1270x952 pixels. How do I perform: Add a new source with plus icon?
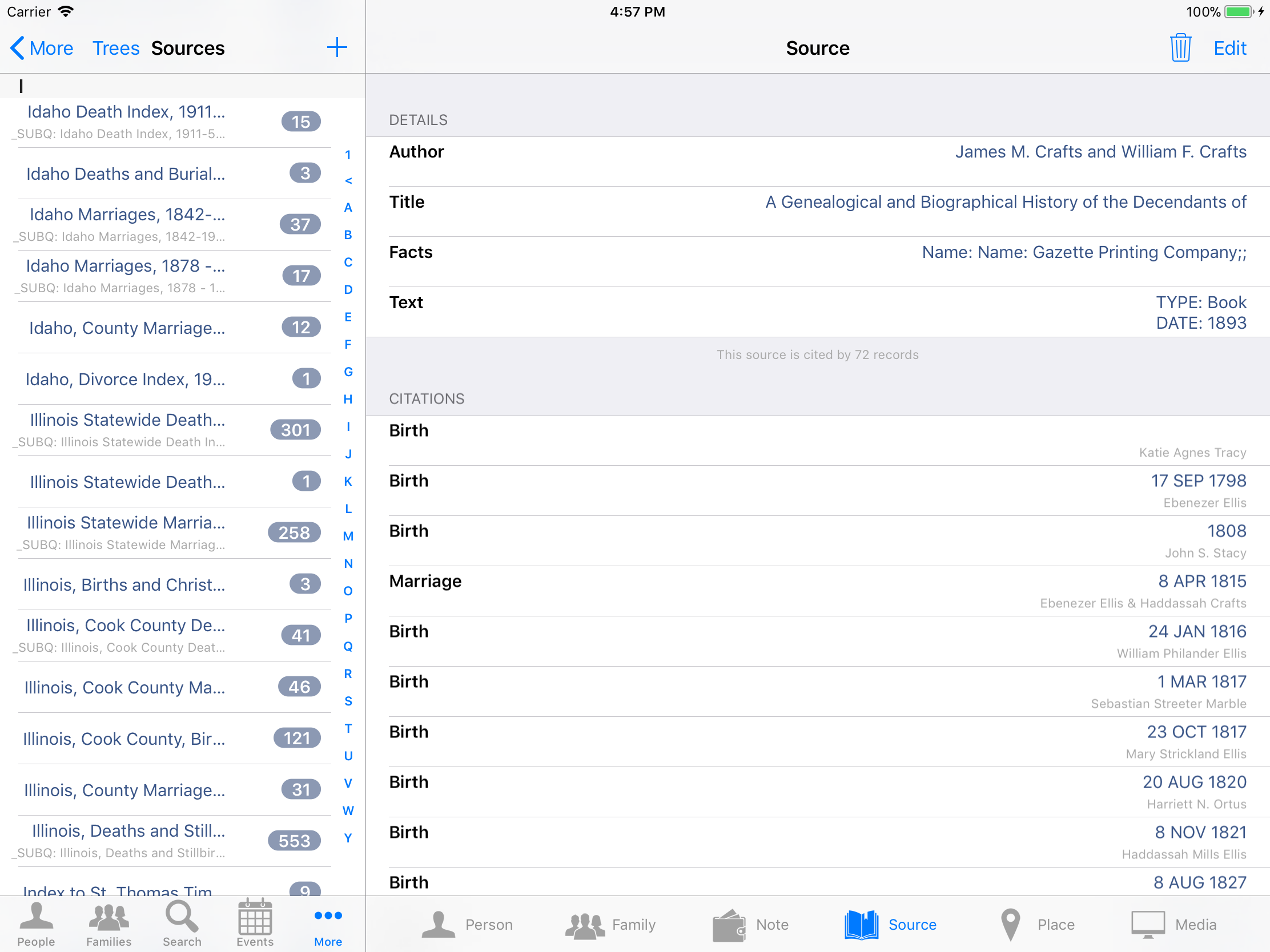[337, 47]
